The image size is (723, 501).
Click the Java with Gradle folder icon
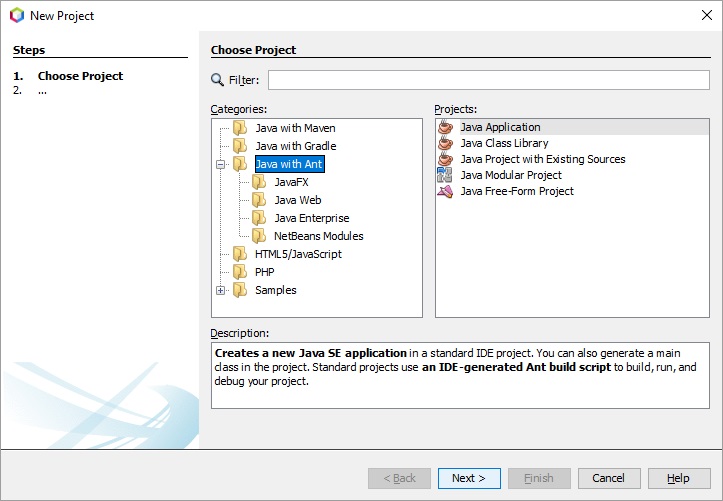(240, 146)
